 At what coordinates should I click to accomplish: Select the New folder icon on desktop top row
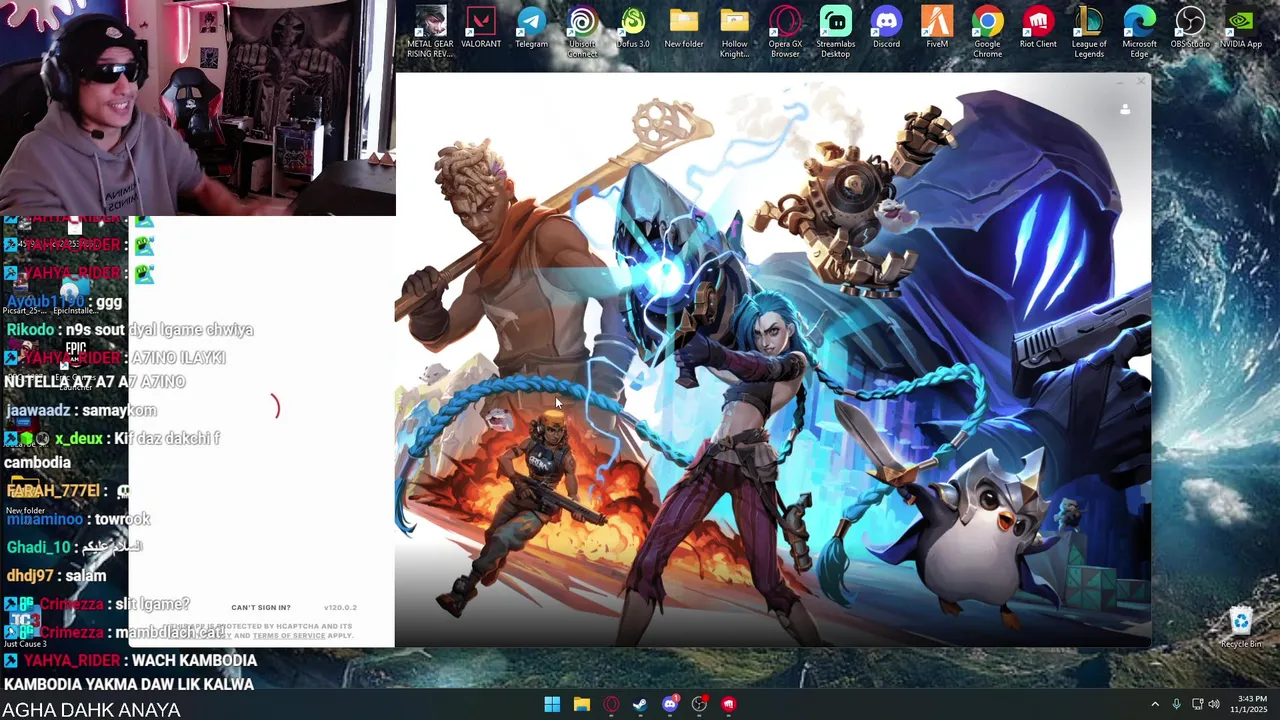coord(684,28)
